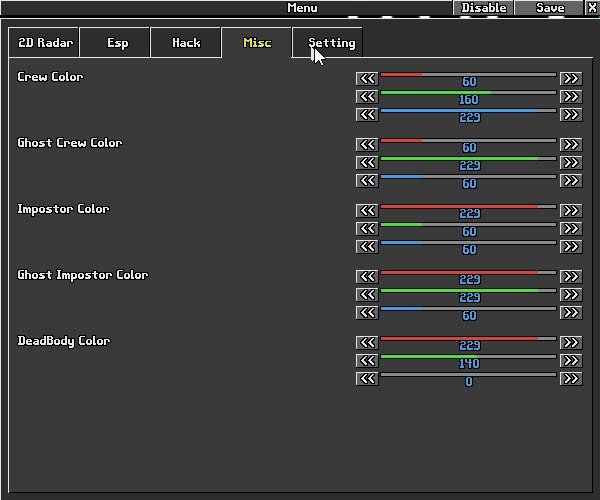
Task: Decrease Impostor Color green value
Action: click(x=367, y=228)
